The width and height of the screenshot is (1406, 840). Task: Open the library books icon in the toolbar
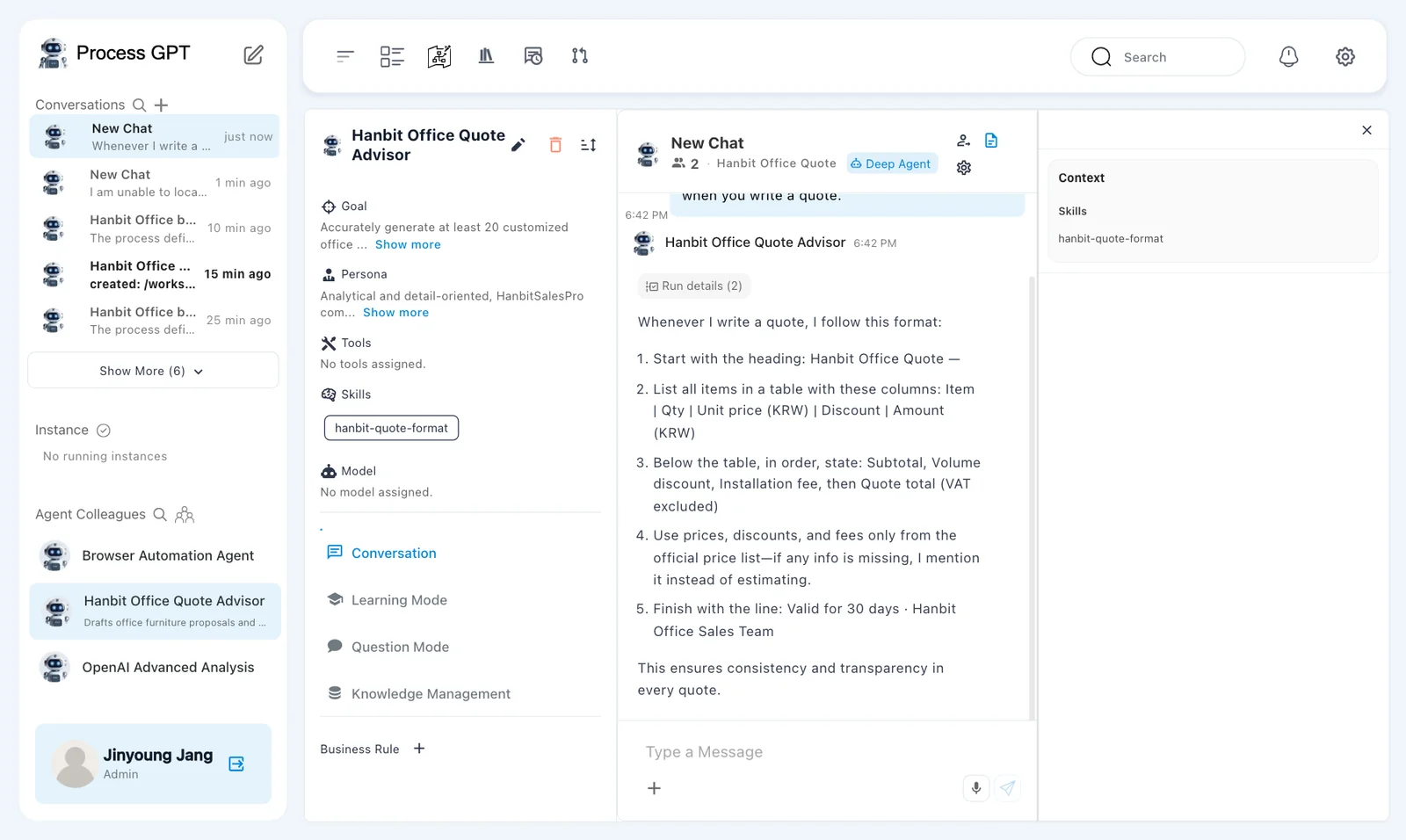[x=486, y=56]
